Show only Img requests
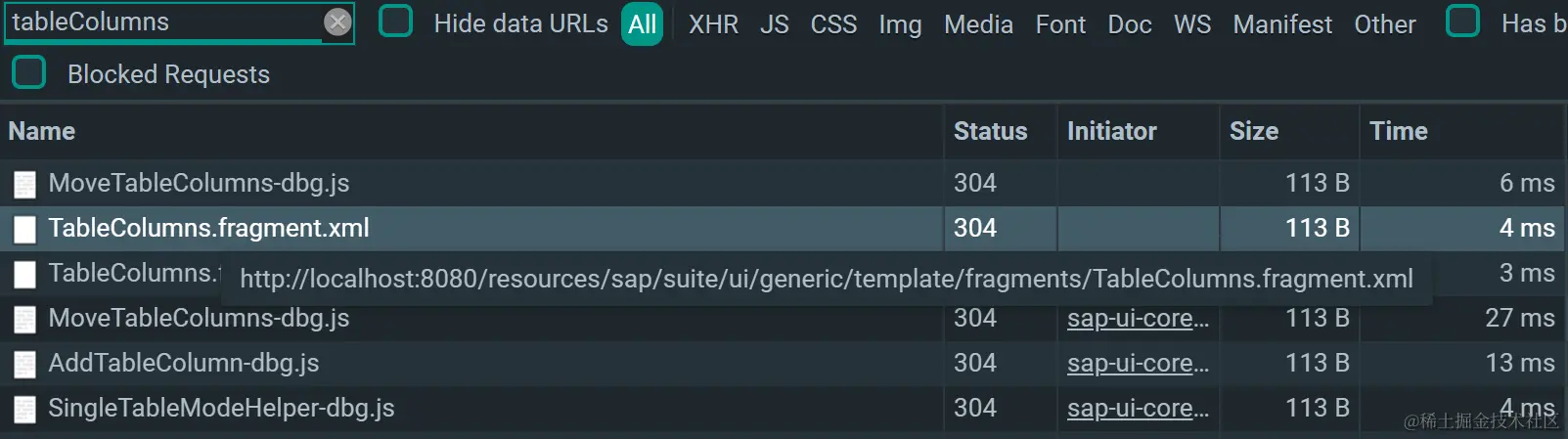This screenshot has height=439, width=1568. coord(900,24)
